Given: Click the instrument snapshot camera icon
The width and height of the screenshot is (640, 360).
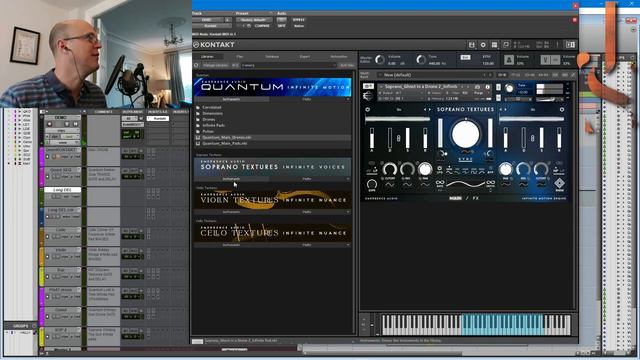Looking at the screenshot, I should pyautogui.click(x=477, y=87).
